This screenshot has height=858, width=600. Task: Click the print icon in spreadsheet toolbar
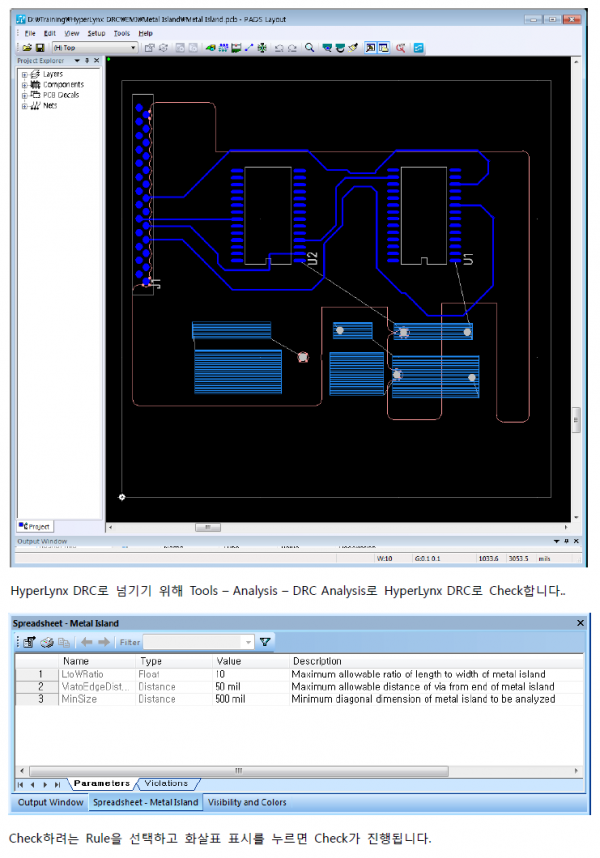click(x=46, y=642)
